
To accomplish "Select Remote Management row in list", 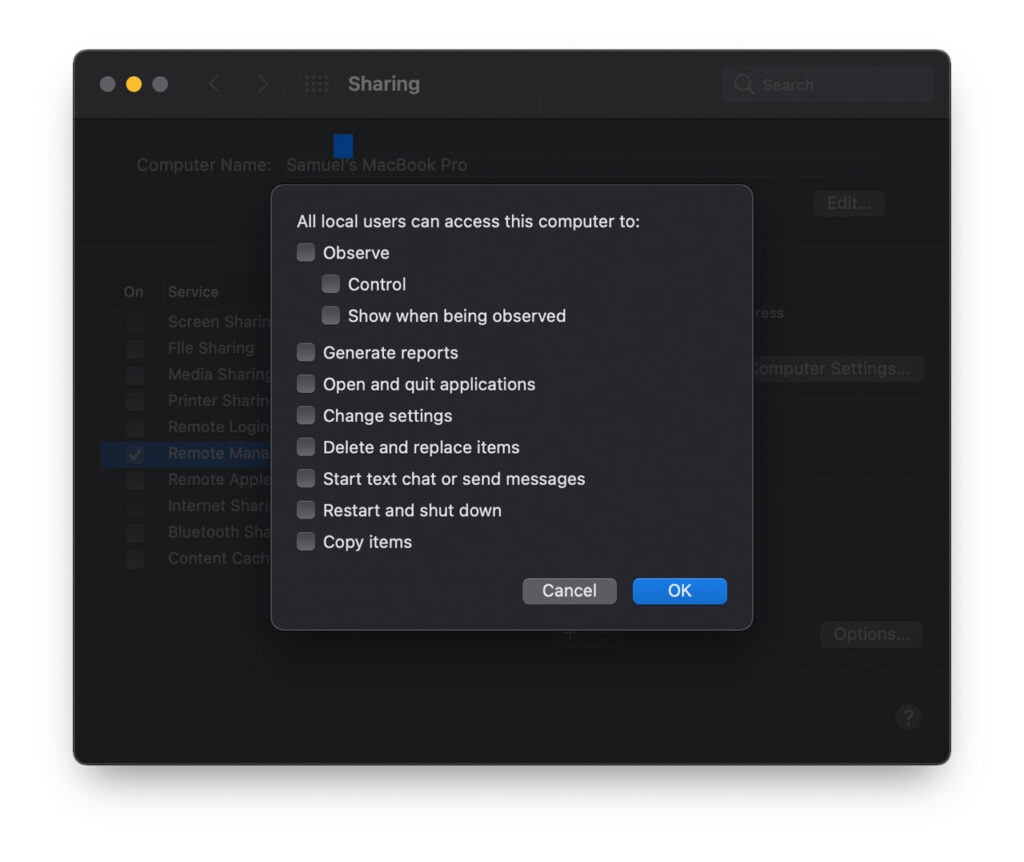I will [186, 454].
